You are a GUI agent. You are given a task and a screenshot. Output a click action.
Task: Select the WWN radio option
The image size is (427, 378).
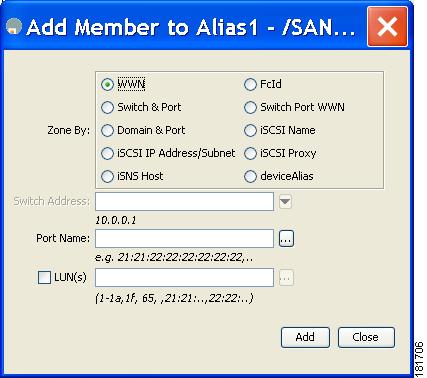107,84
